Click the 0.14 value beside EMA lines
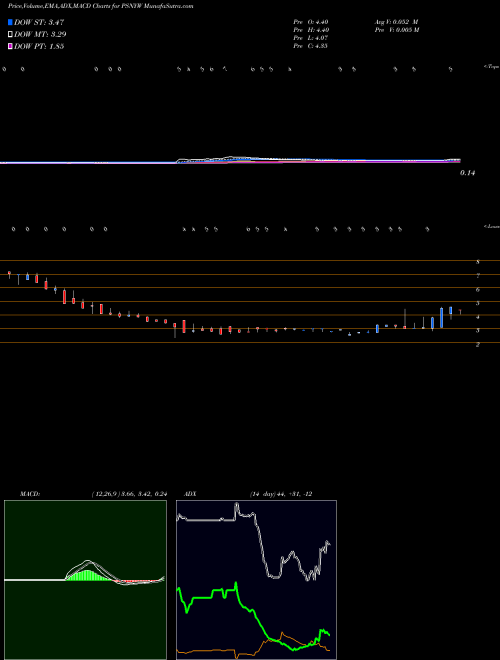 pyautogui.click(x=467, y=173)
